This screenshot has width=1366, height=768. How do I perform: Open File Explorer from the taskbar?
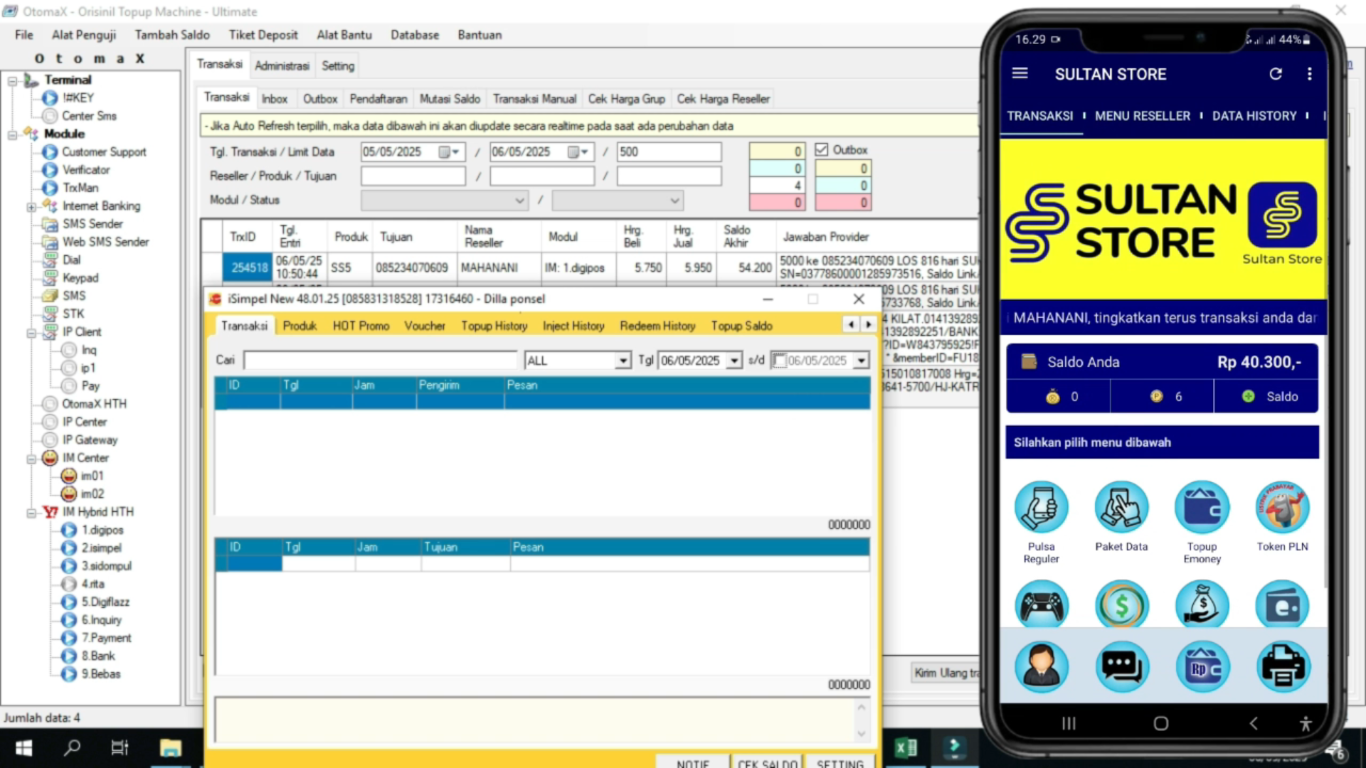(x=171, y=748)
